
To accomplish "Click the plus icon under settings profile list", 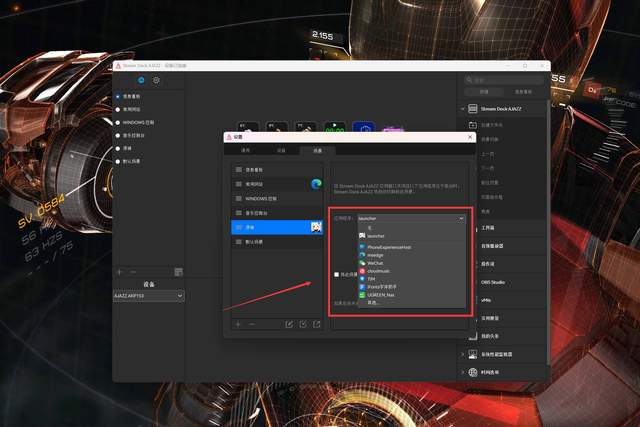I will click(x=237, y=324).
